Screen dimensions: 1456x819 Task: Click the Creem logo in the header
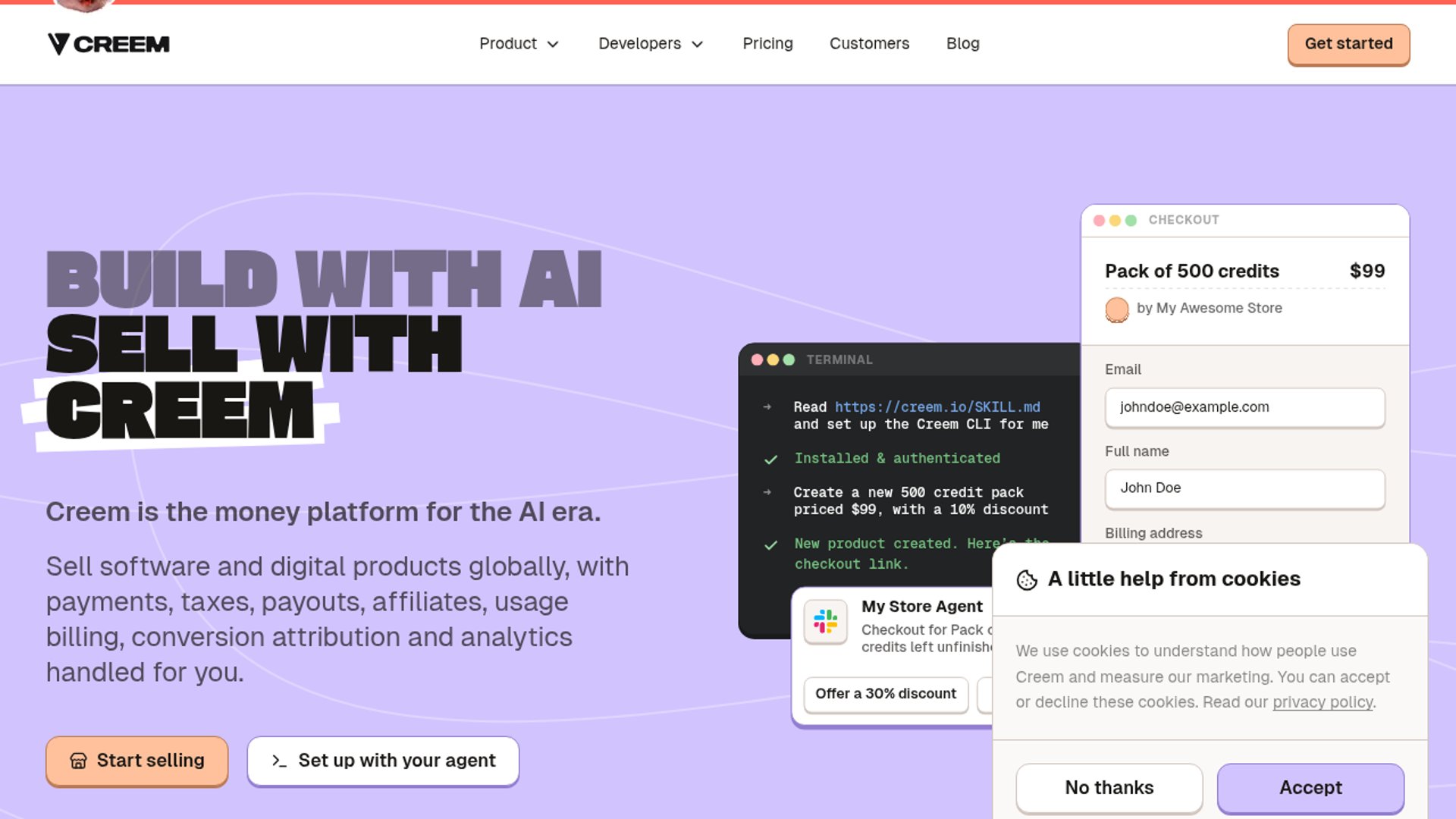pyautogui.click(x=108, y=44)
